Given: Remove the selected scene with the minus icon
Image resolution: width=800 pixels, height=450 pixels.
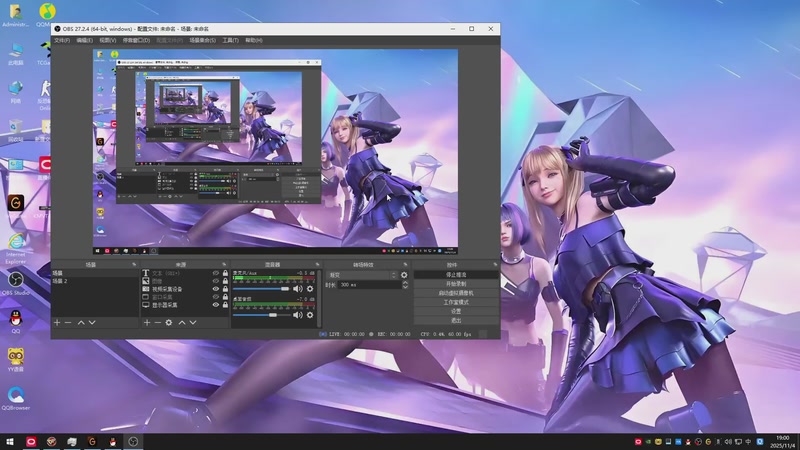Looking at the screenshot, I should point(68,322).
